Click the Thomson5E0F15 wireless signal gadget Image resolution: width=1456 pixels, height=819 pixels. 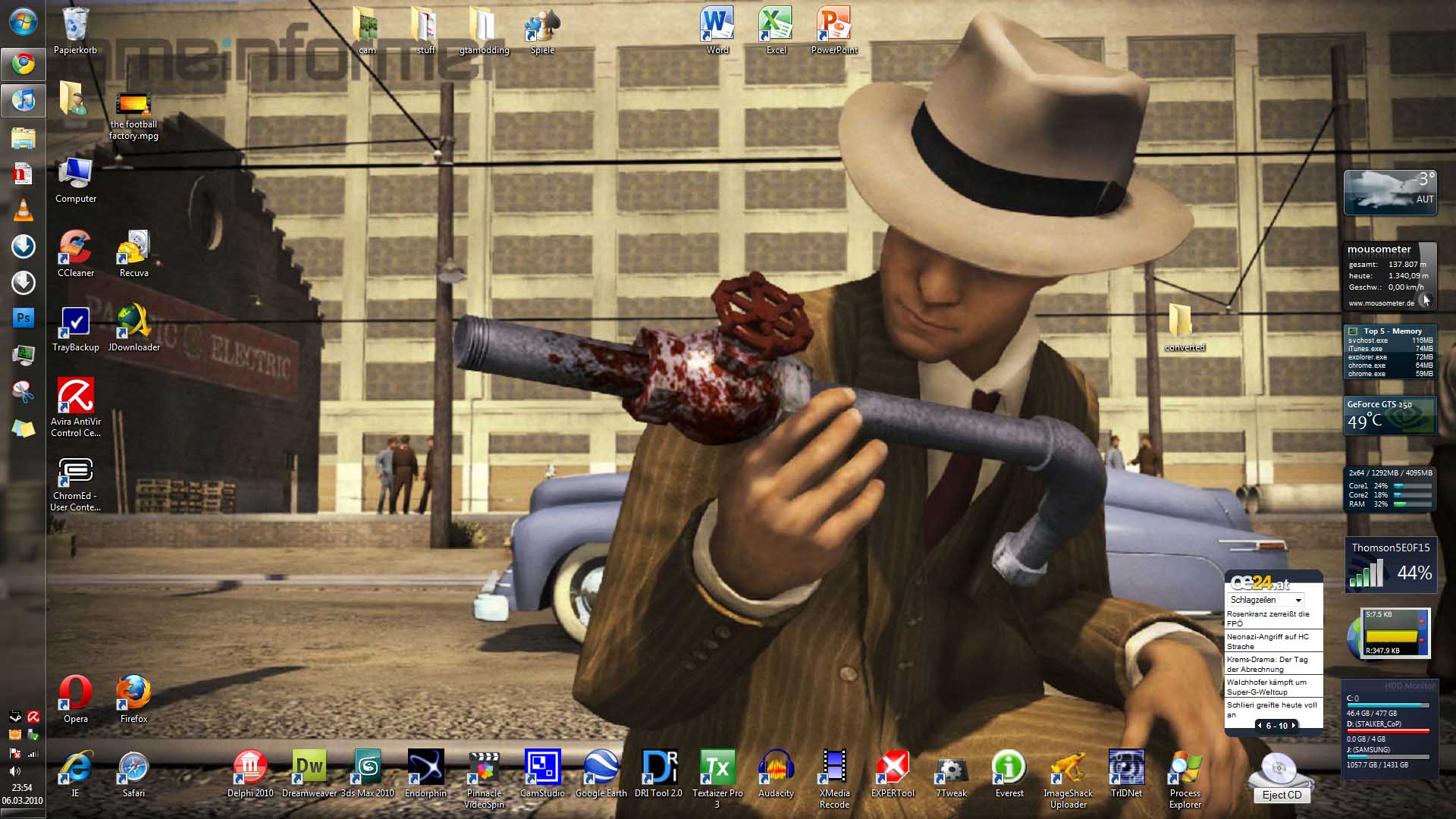1390,565
